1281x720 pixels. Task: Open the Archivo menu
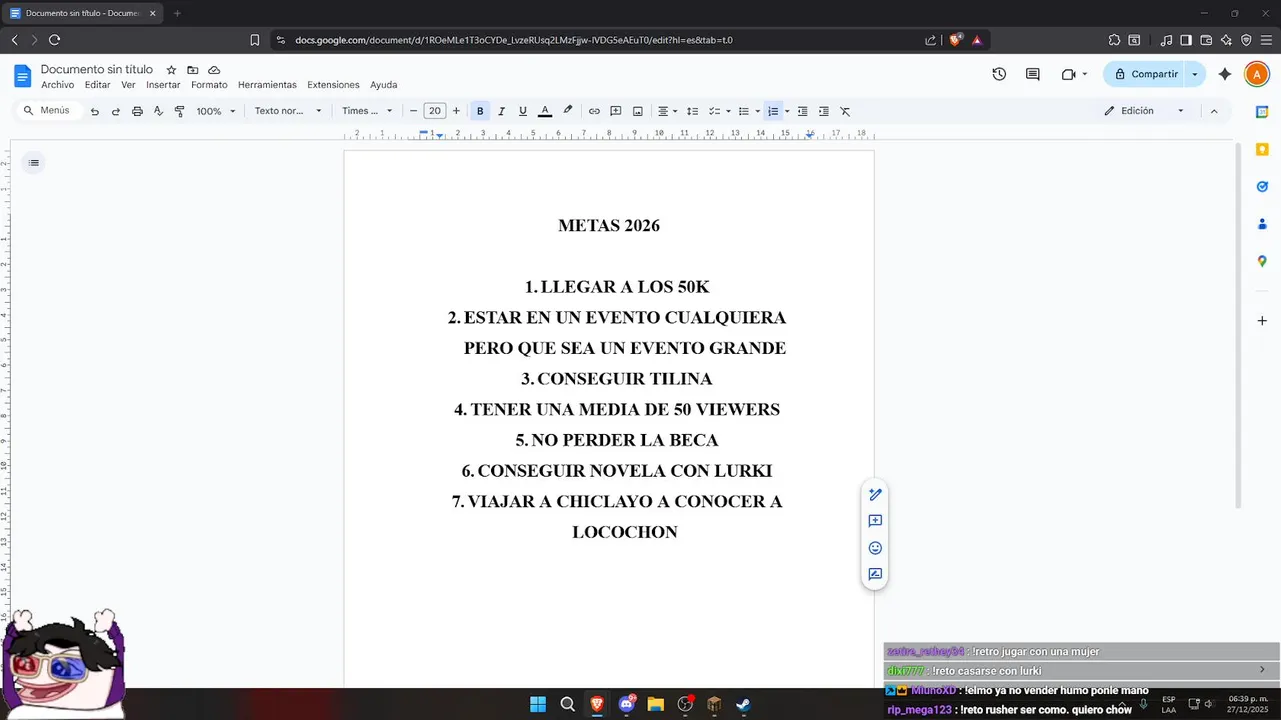[58, 85]
